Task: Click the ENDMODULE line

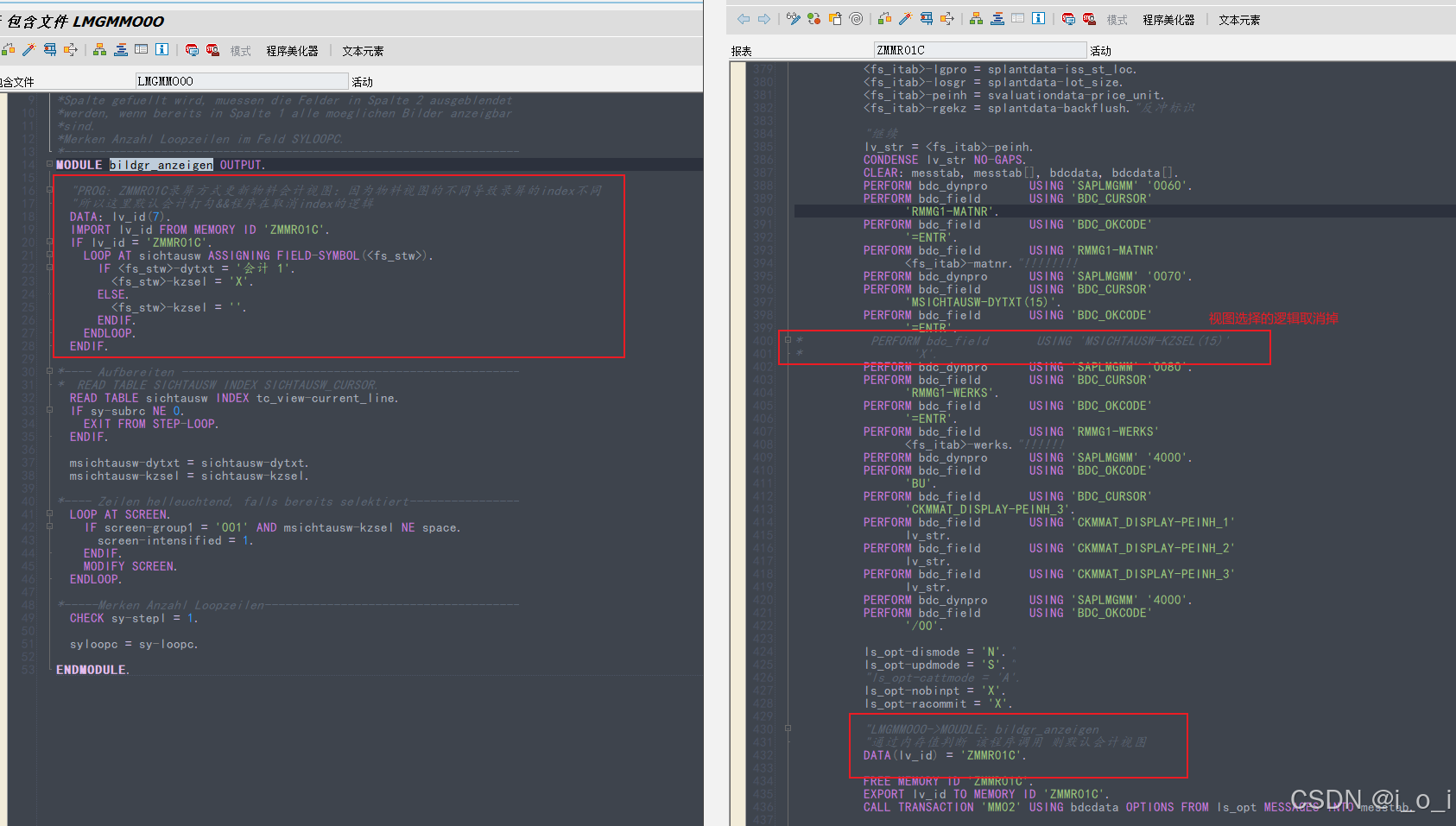Action: [92, 670]
